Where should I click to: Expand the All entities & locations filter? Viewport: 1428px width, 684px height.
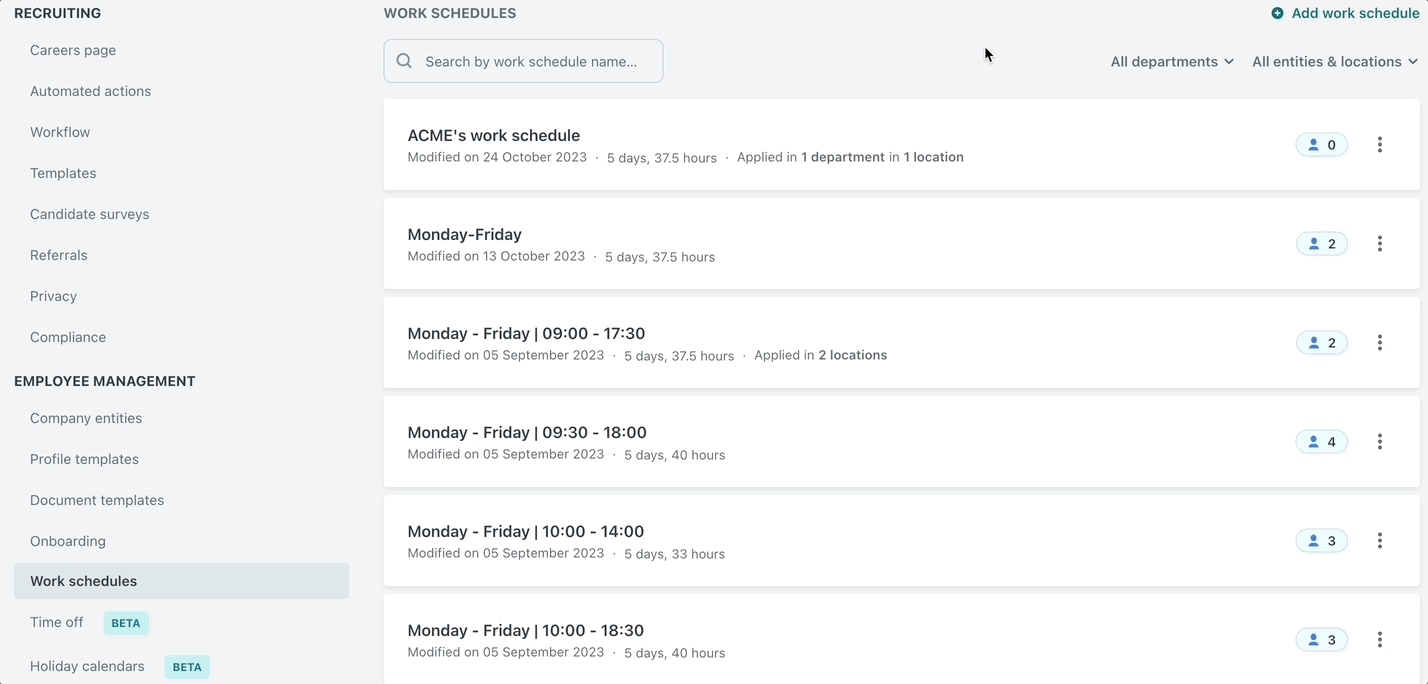(x=1334, y=61)
